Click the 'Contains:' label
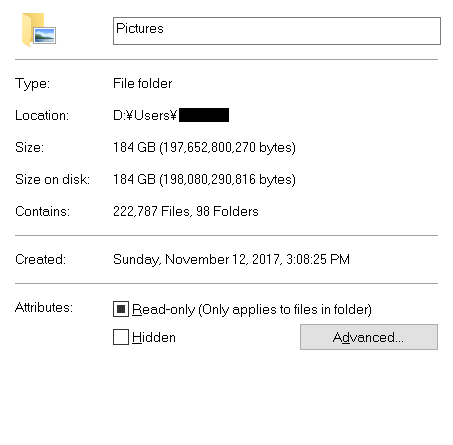 pyautogui.click(x=42, y=211)
